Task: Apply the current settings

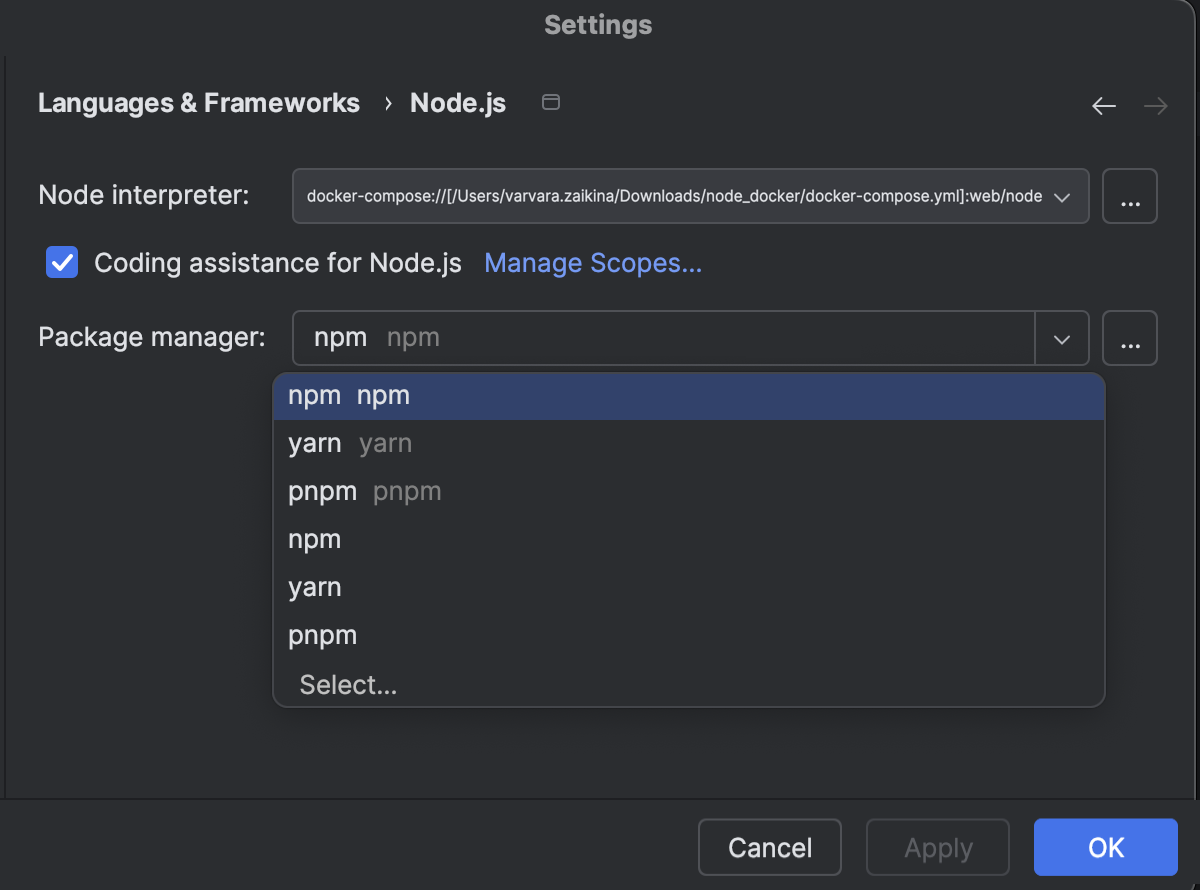Action: [x=937, y=847]
